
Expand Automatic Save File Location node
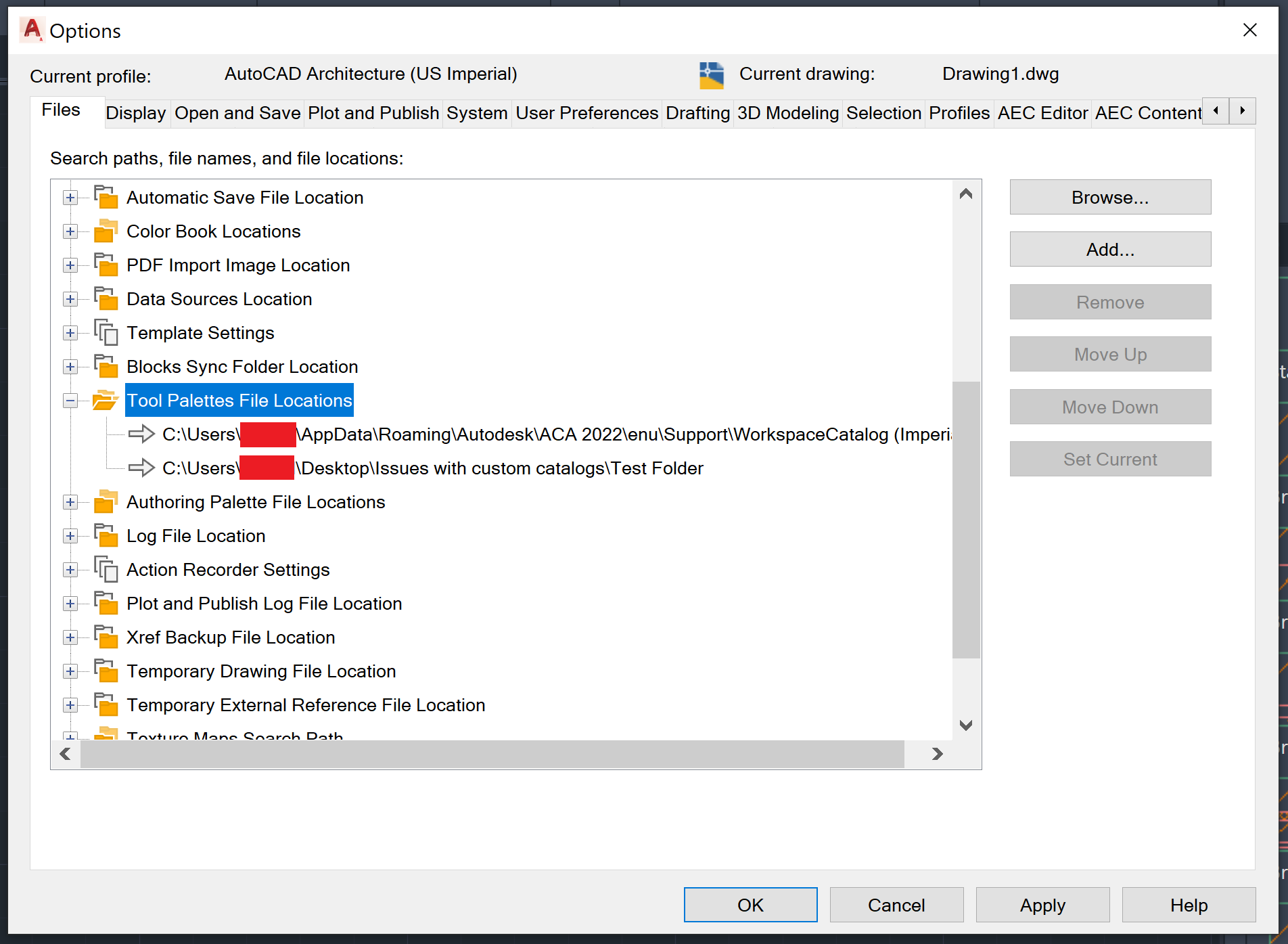(70, 198)
